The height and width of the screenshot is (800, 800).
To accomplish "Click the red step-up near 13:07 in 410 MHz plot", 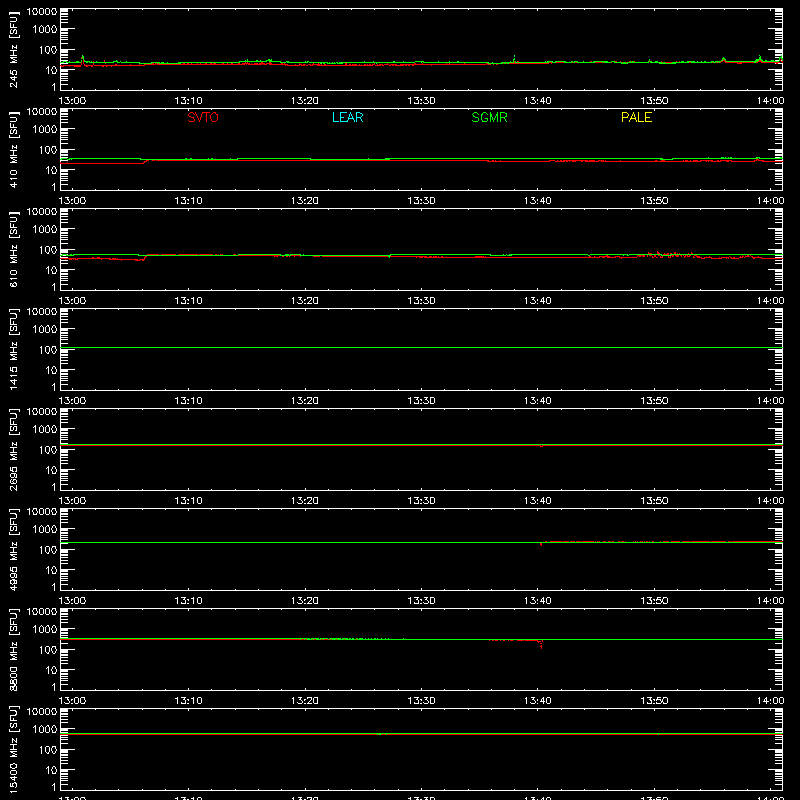I will click(146, 161).
